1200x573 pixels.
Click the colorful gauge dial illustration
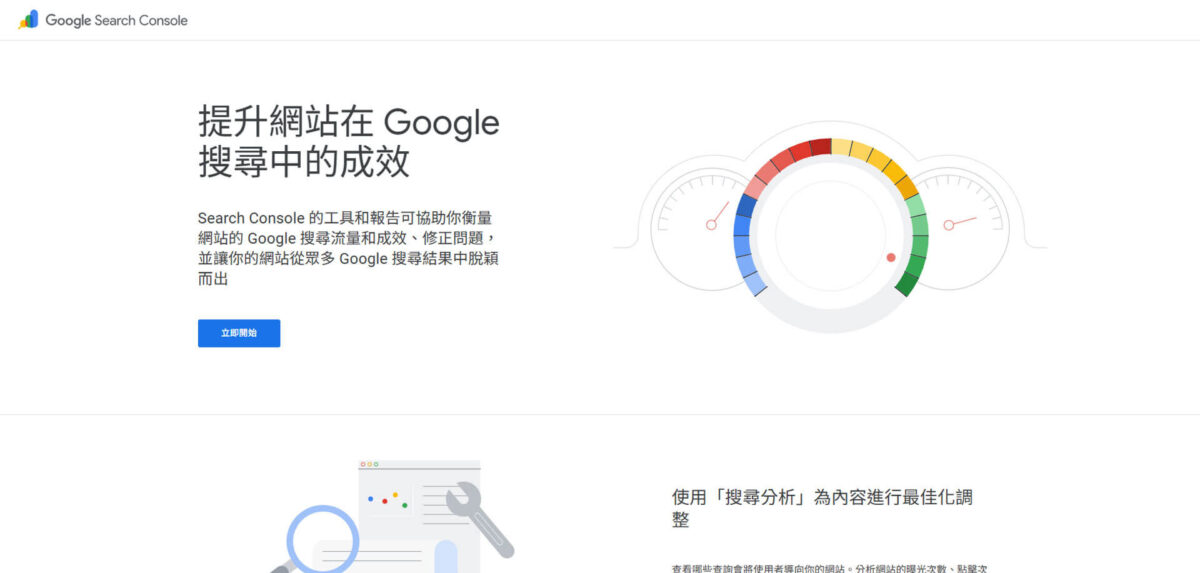click(830, 235)
